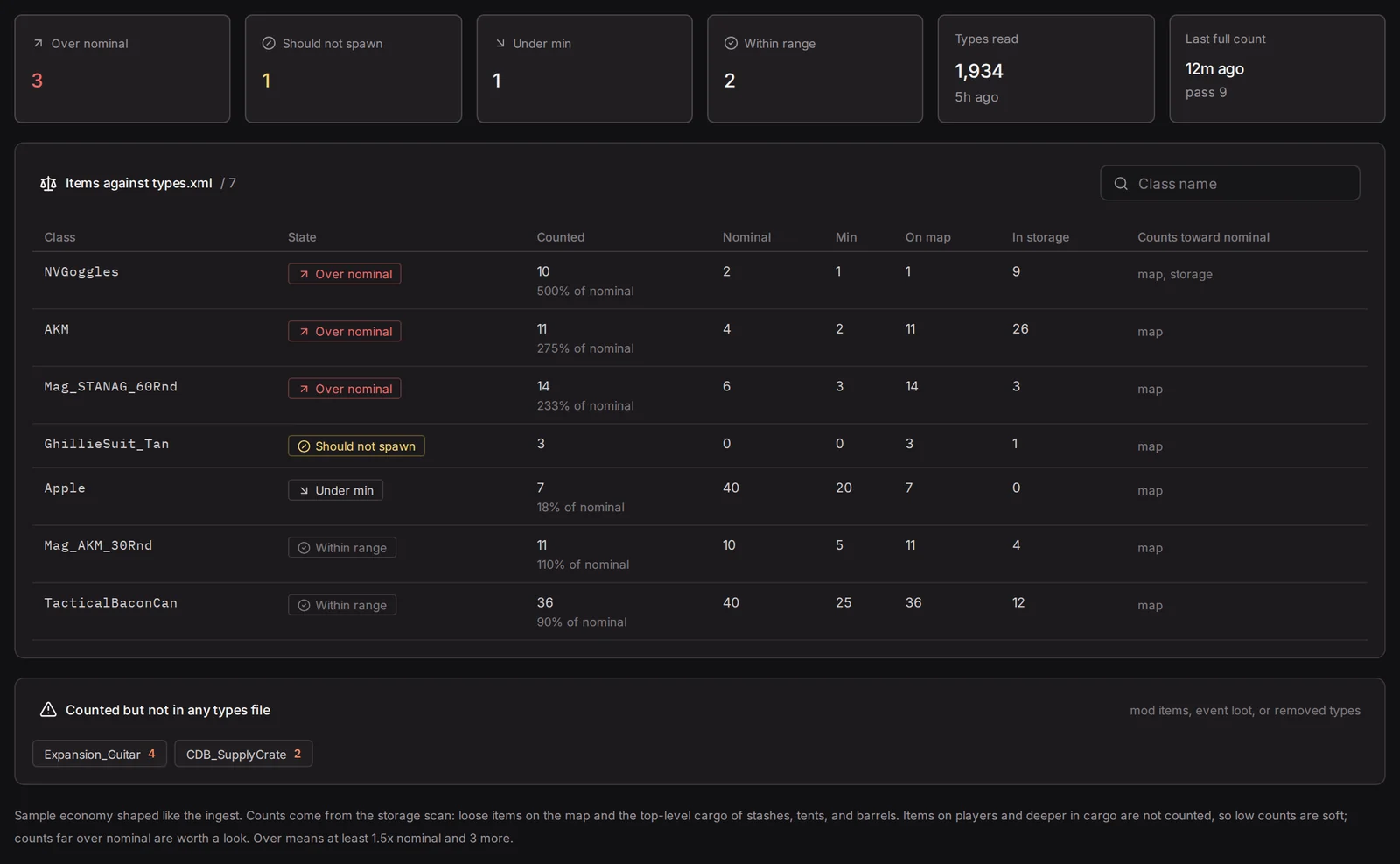Open the Last full count card
1400x864 pixels.
pos(1277,68)
